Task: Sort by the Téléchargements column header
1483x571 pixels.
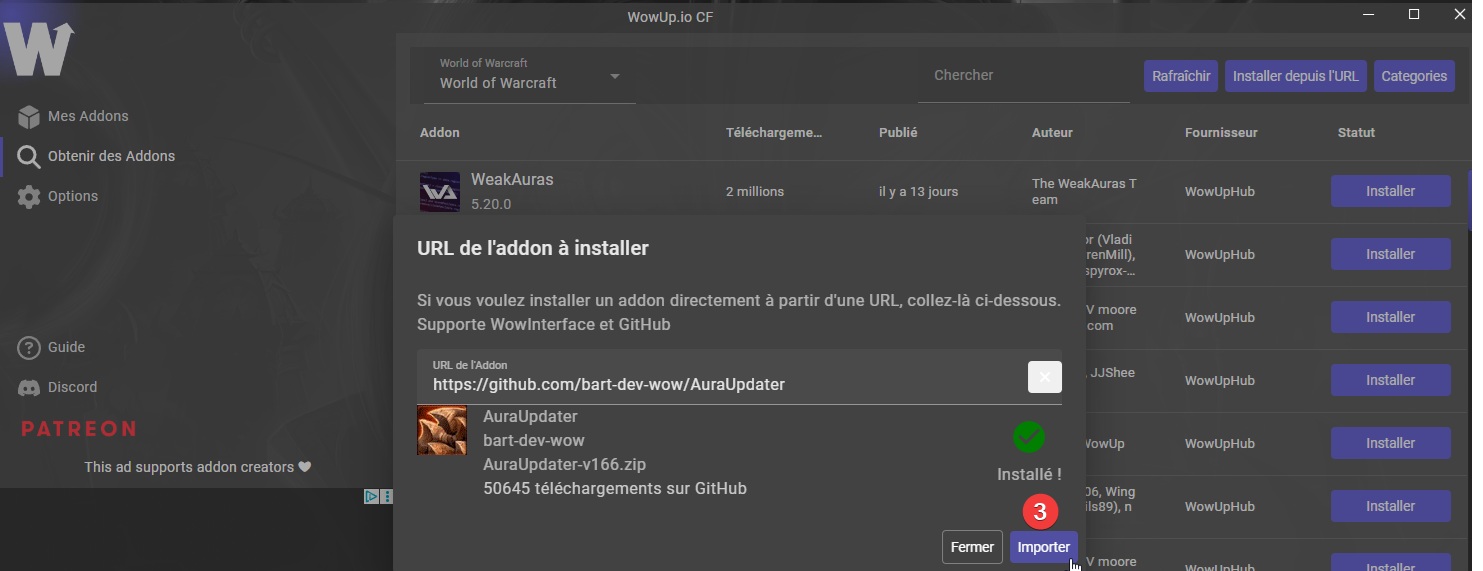Action: pyautogui.click(x=774, y=132)
